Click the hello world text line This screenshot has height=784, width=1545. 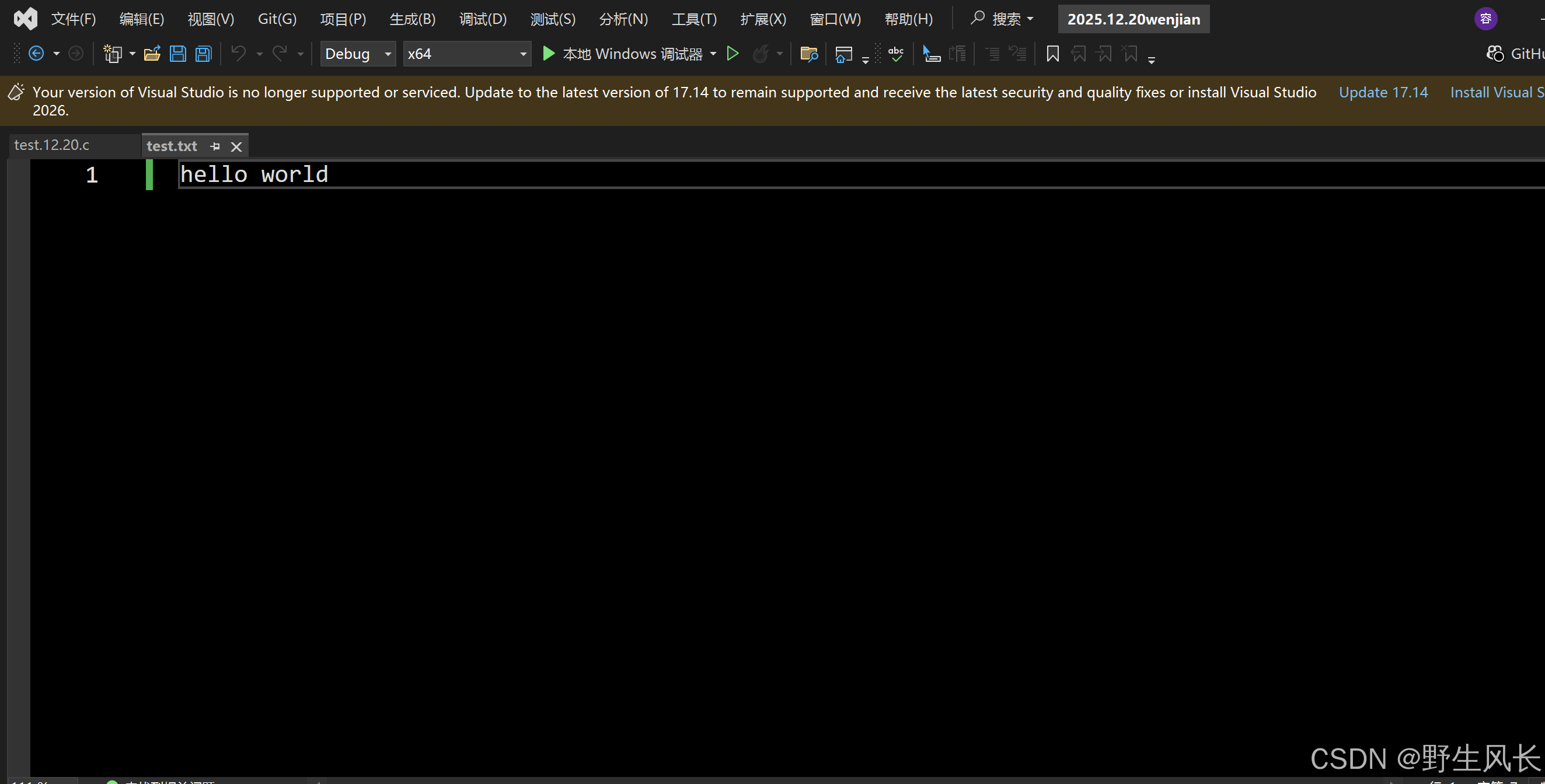tap(254, 174)
